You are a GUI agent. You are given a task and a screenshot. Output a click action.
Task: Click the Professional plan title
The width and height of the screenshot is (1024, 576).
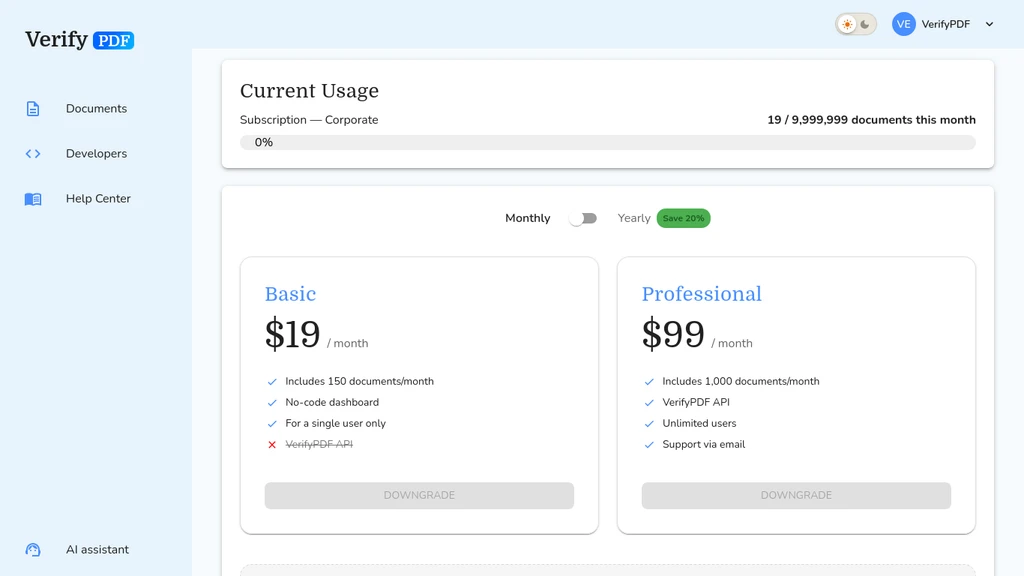701,294
